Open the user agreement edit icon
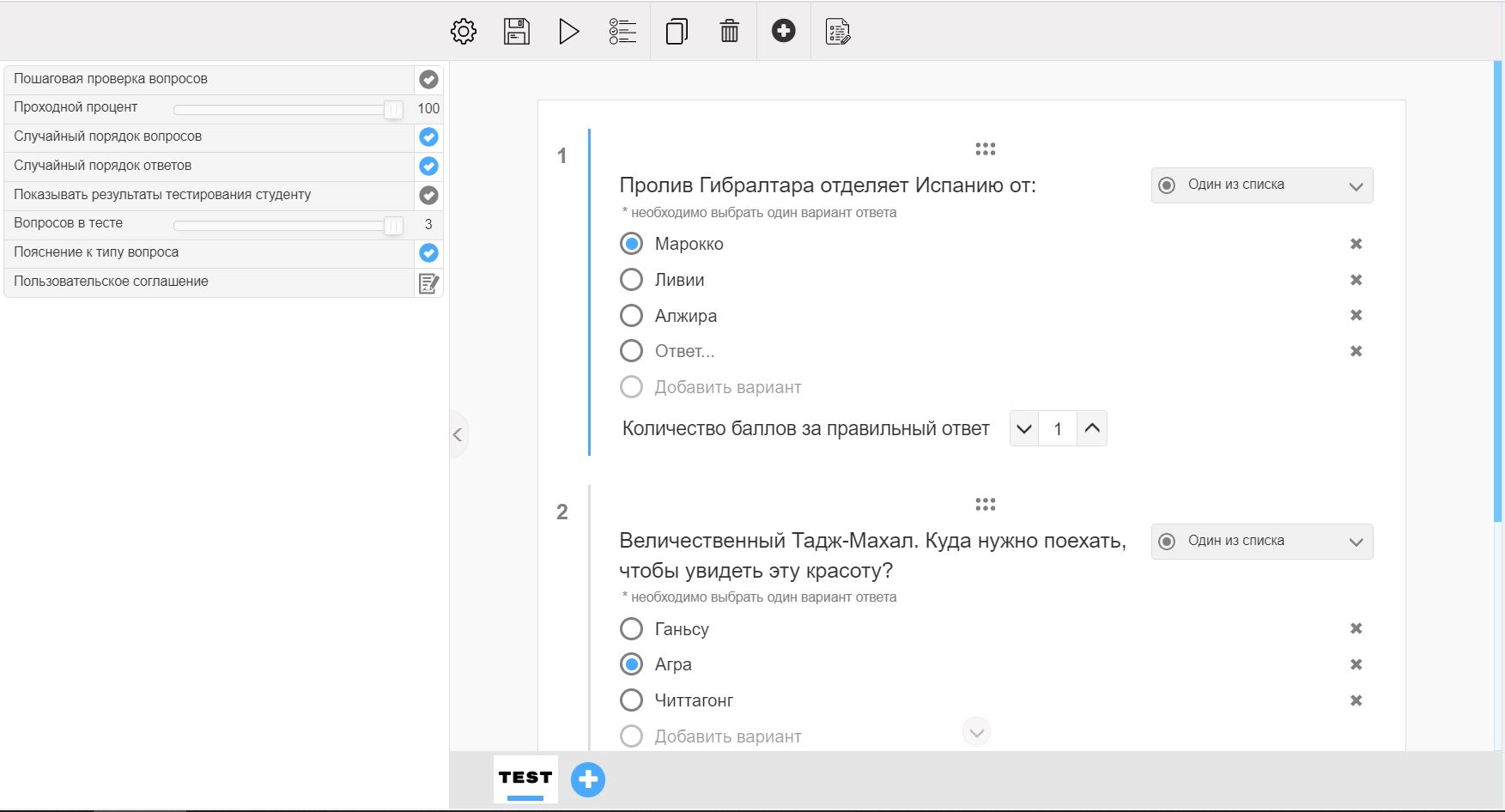 coord(428,282)
